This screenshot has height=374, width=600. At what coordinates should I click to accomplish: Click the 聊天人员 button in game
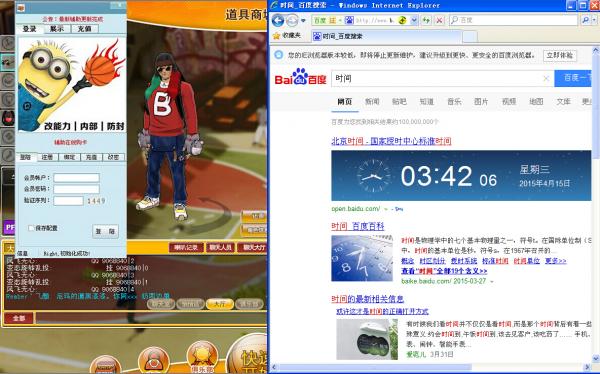[220, 247]
